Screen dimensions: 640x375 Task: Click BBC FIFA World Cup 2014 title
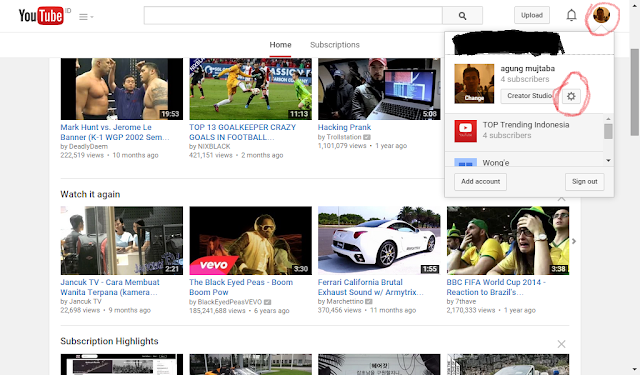coord(496,287)
